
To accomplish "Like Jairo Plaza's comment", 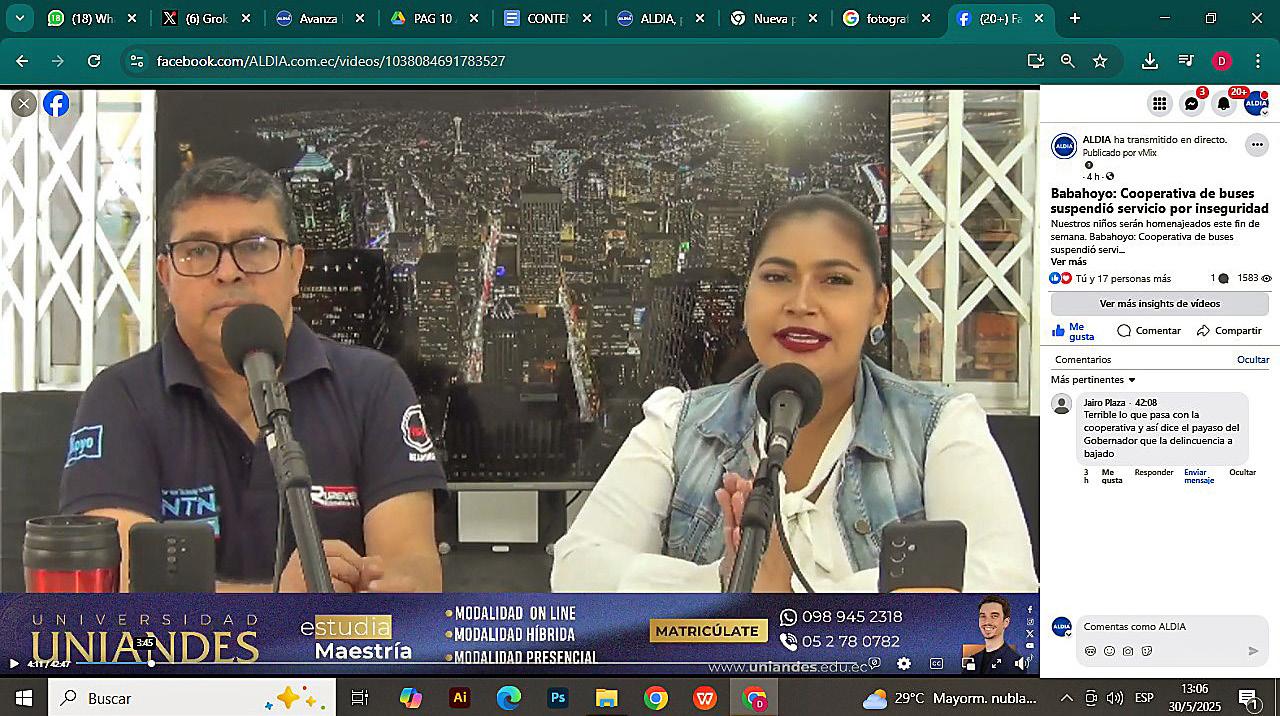I will 1112,476.
